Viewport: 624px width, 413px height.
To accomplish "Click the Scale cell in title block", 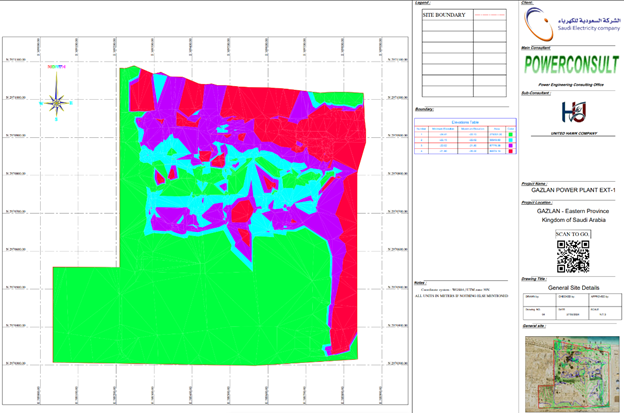I will pos(605,312).
